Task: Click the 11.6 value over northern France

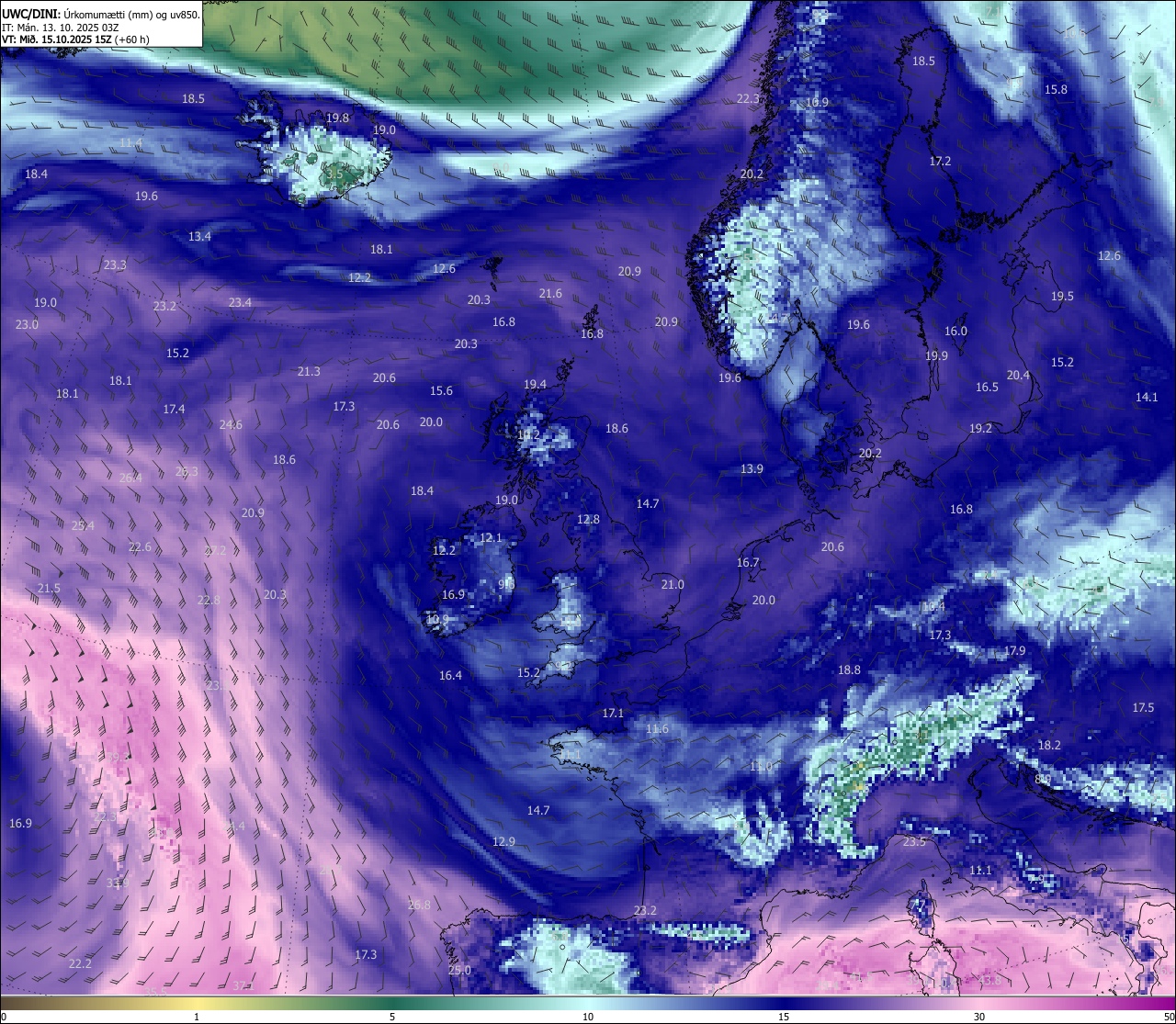Action: 657,729
